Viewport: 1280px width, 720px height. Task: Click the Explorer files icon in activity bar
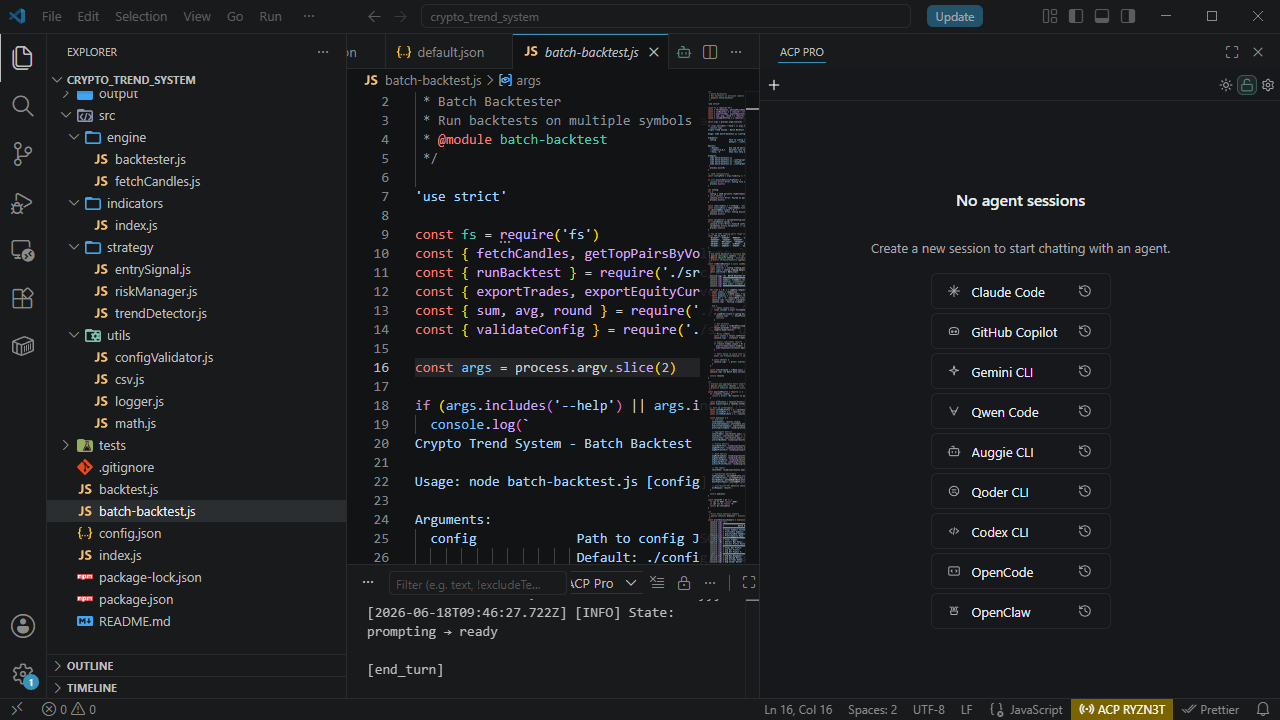pos(22,57)
